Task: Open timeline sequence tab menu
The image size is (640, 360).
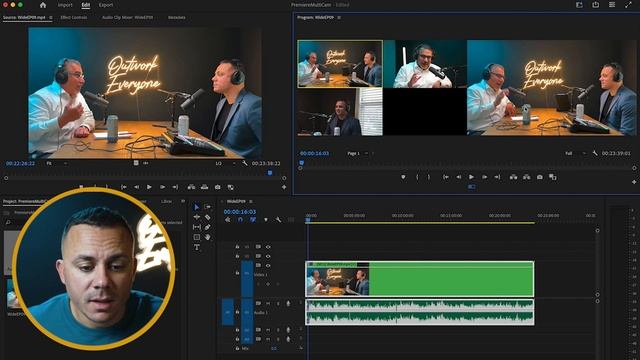Action: click(x=251, y=201)
